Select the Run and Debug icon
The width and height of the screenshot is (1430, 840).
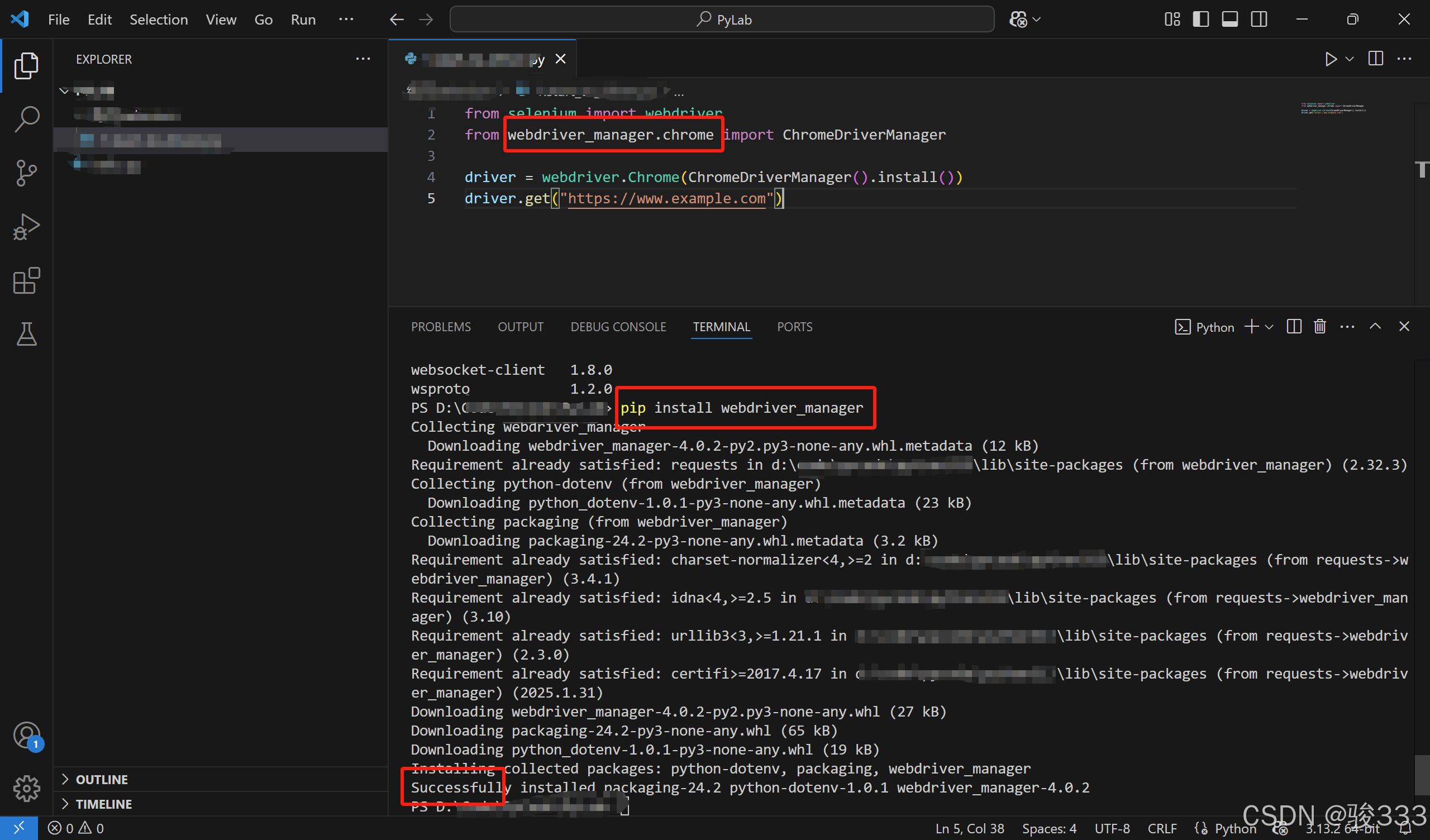click(26, 226)
